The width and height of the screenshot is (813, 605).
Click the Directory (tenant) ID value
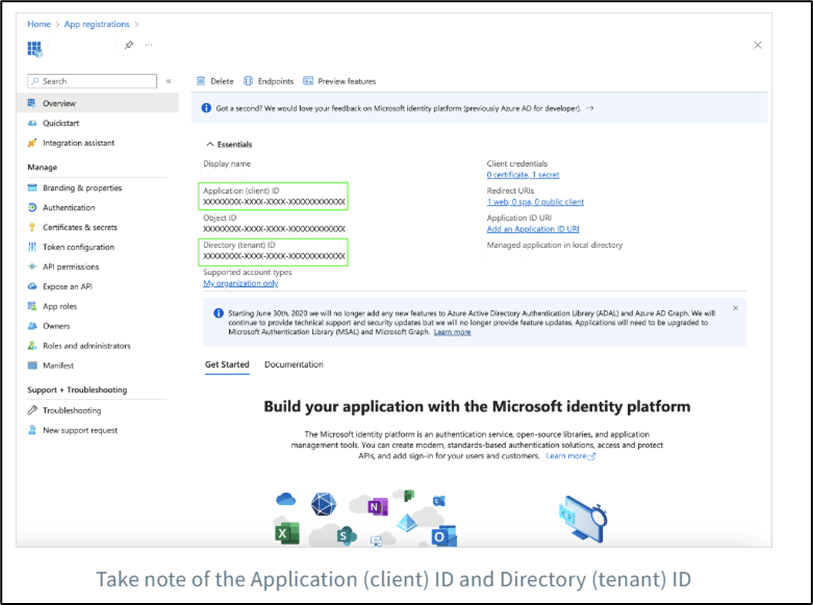click(274, 256)
